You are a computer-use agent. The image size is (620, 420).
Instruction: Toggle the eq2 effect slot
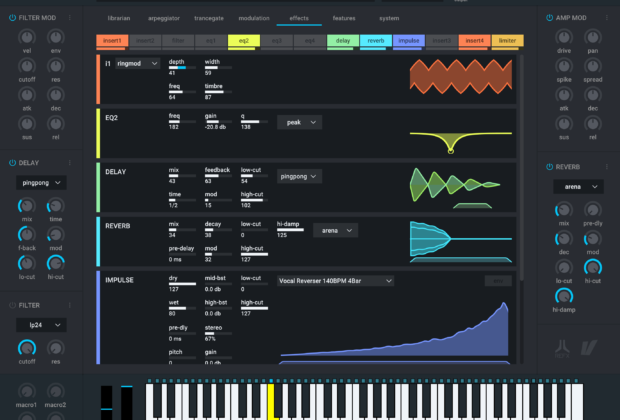pyautogui.click(x=244, y=41)
